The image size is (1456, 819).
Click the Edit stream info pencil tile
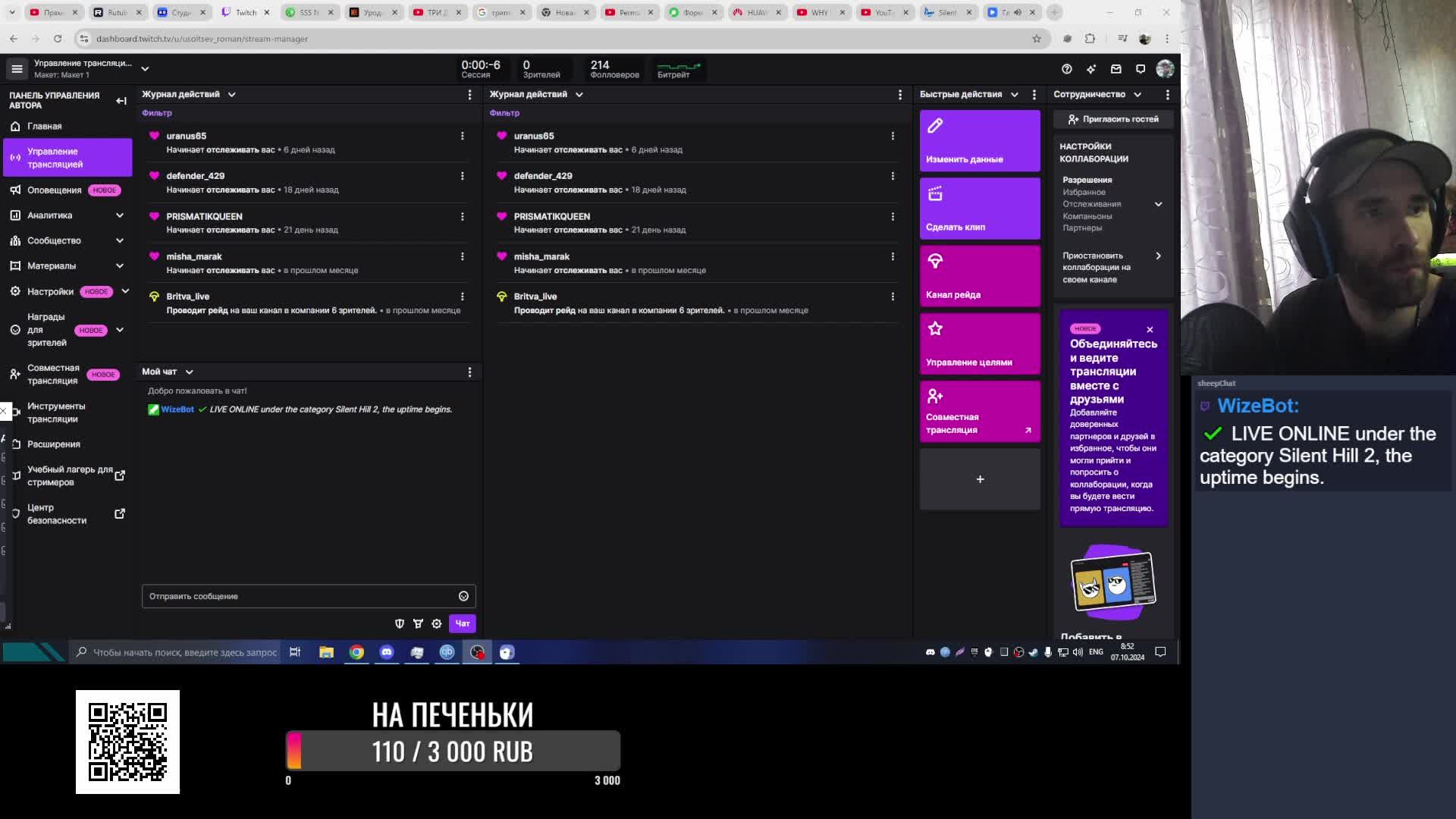(979, 141)
